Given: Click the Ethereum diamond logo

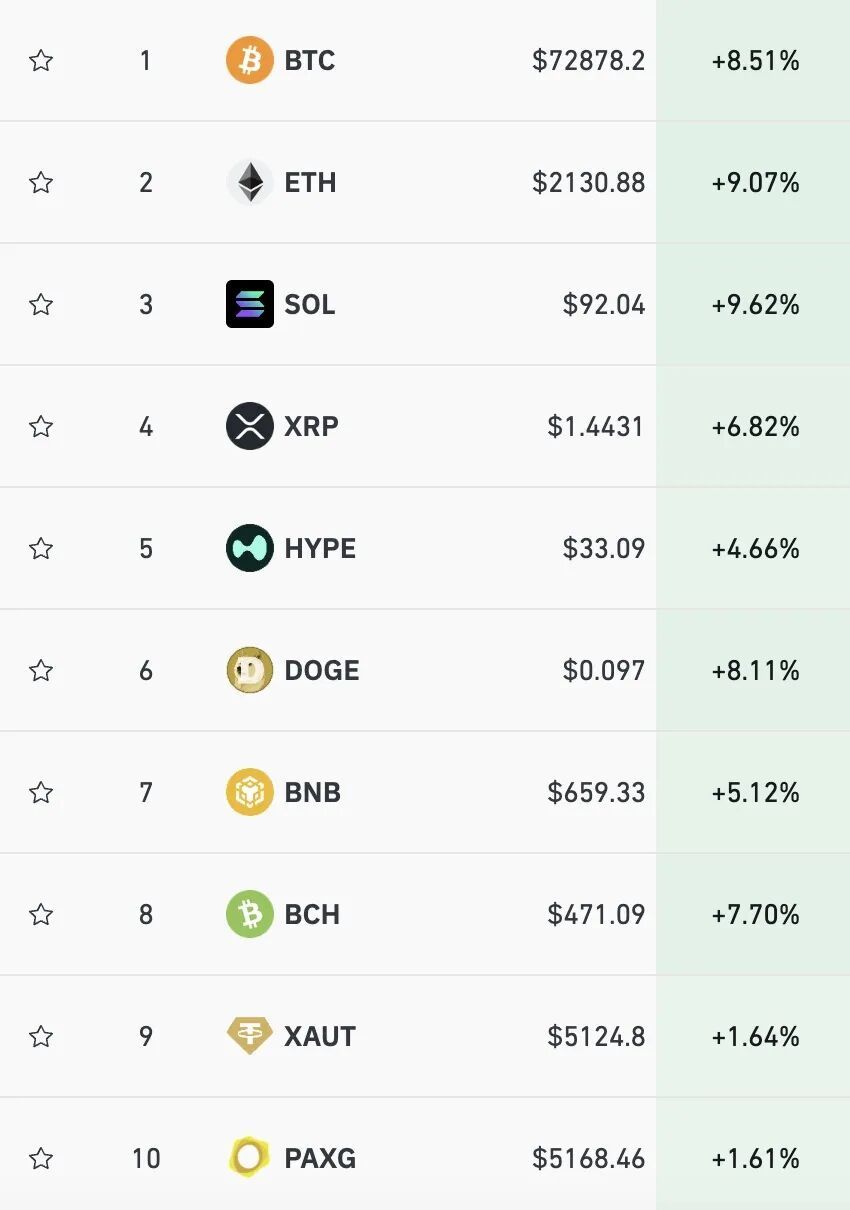Looking at the screenshot, I should coord(250,183).
